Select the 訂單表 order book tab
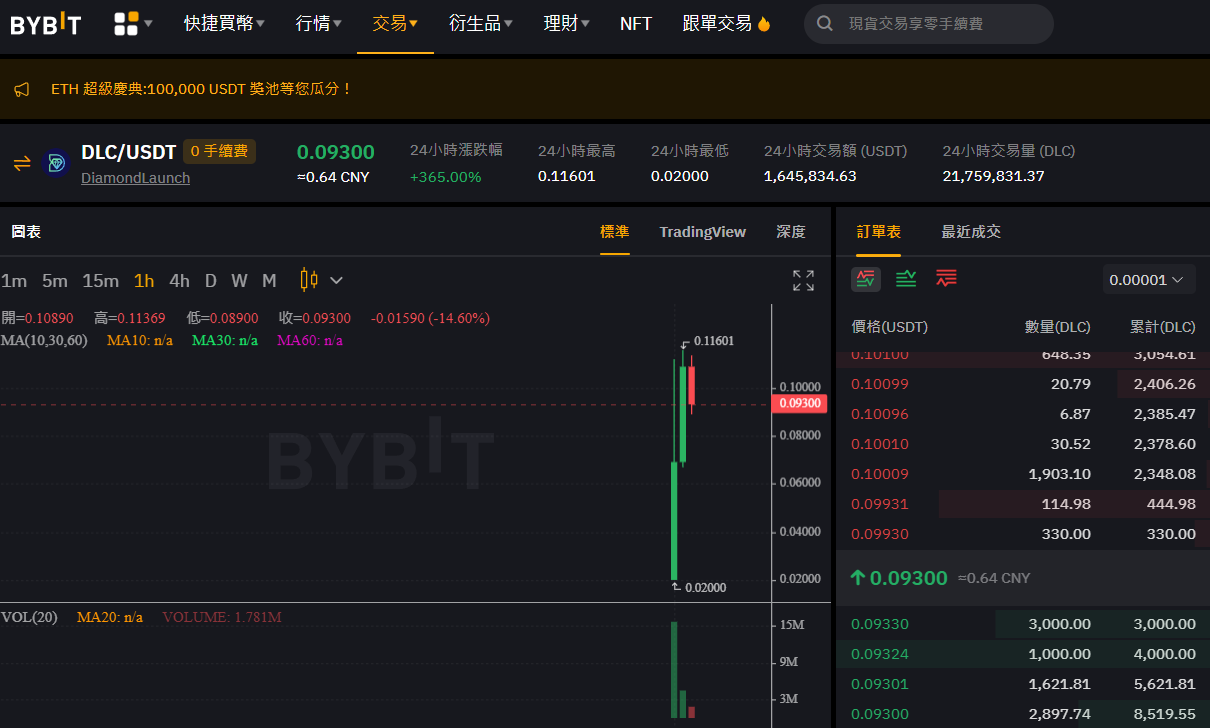1210x728 pixels. pyautogui.click(x=879, y=232)
